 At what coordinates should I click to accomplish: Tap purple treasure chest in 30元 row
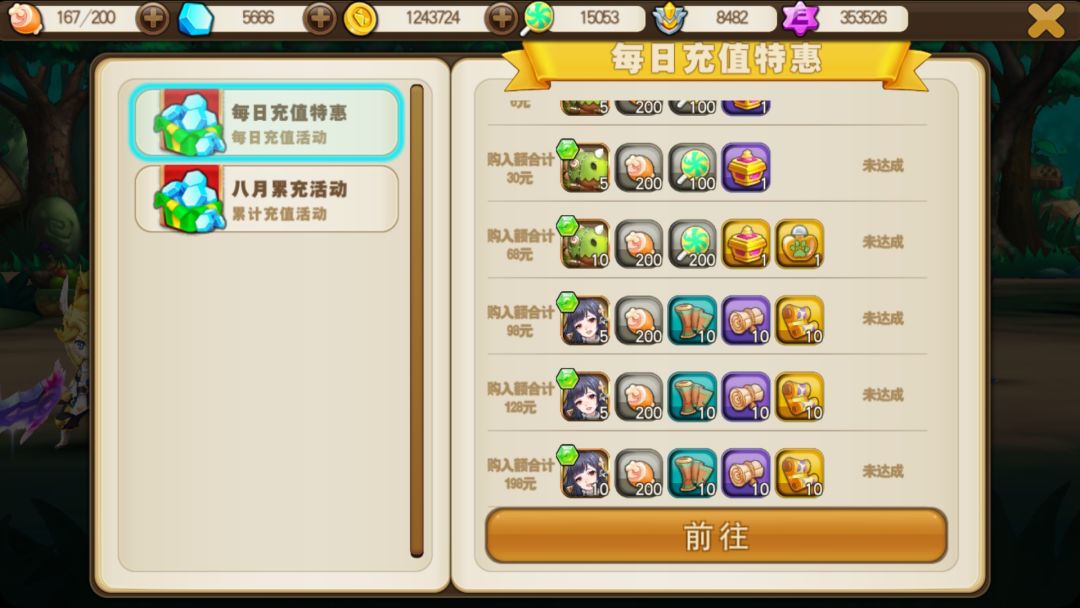point(746,167)
